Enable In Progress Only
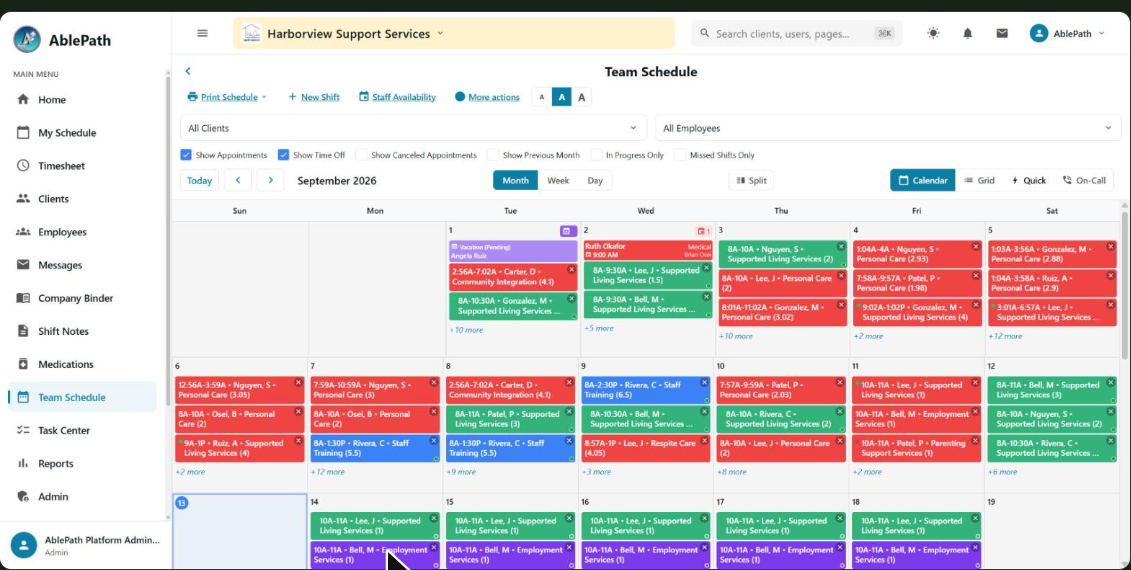 click(597, 155)
